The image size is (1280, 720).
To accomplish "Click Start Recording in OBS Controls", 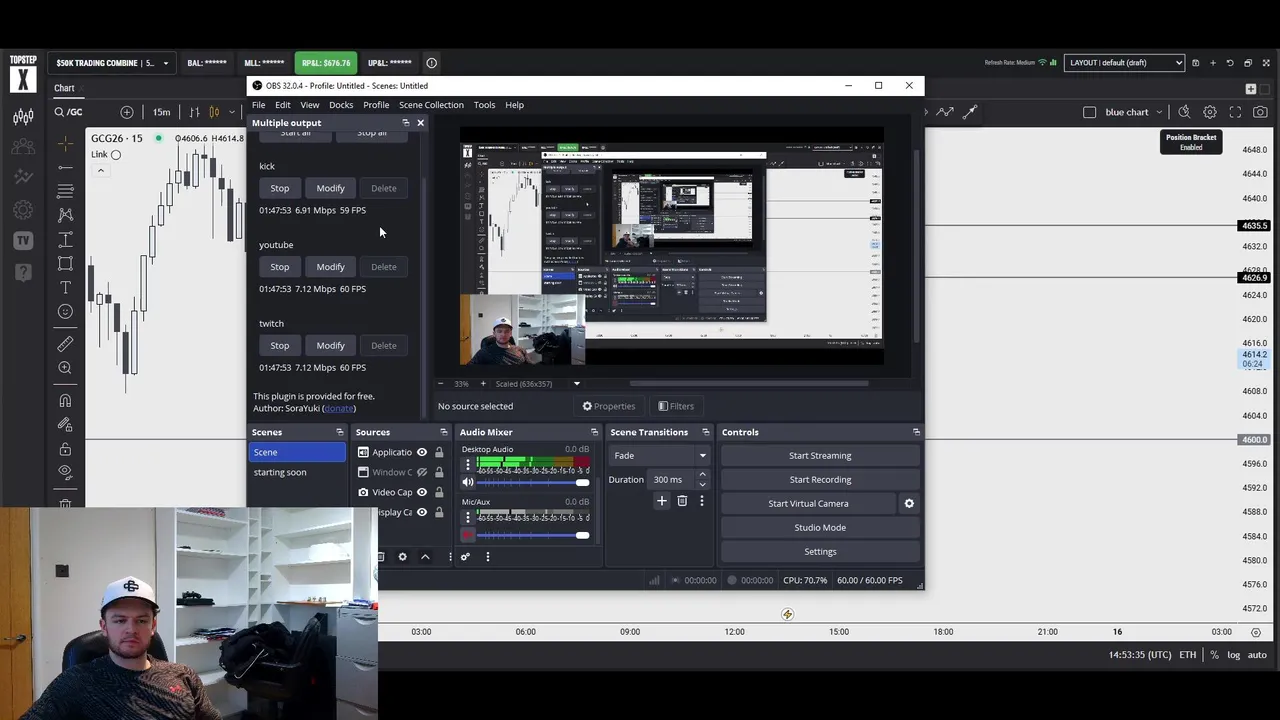I will click(x=820, y=480).
